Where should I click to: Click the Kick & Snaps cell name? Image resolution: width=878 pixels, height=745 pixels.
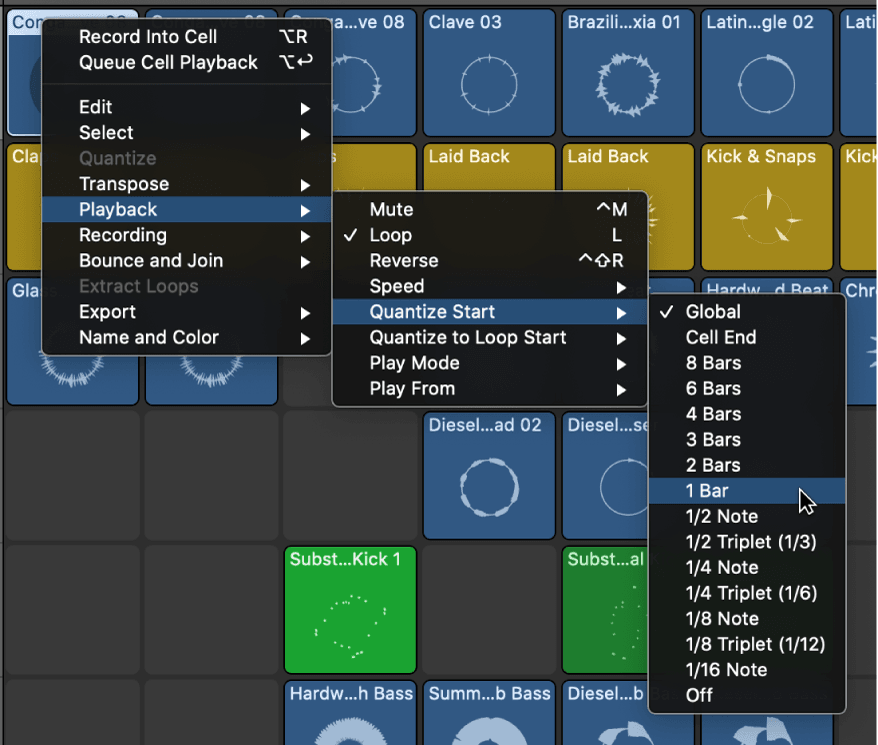[760, 156]
